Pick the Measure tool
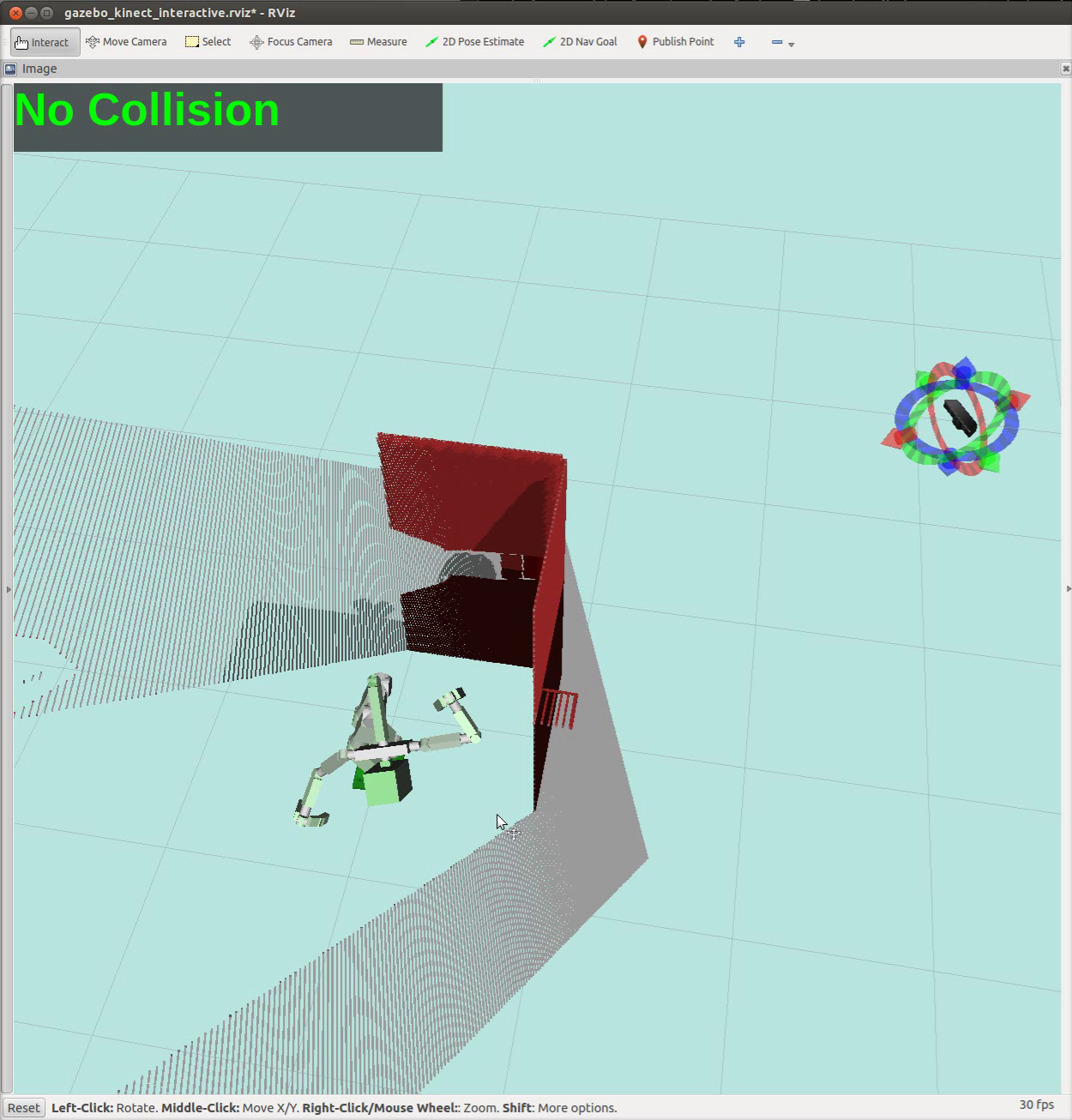Image resolution: width=1072 pixels, height=1120 pixels. click(378, 41)
